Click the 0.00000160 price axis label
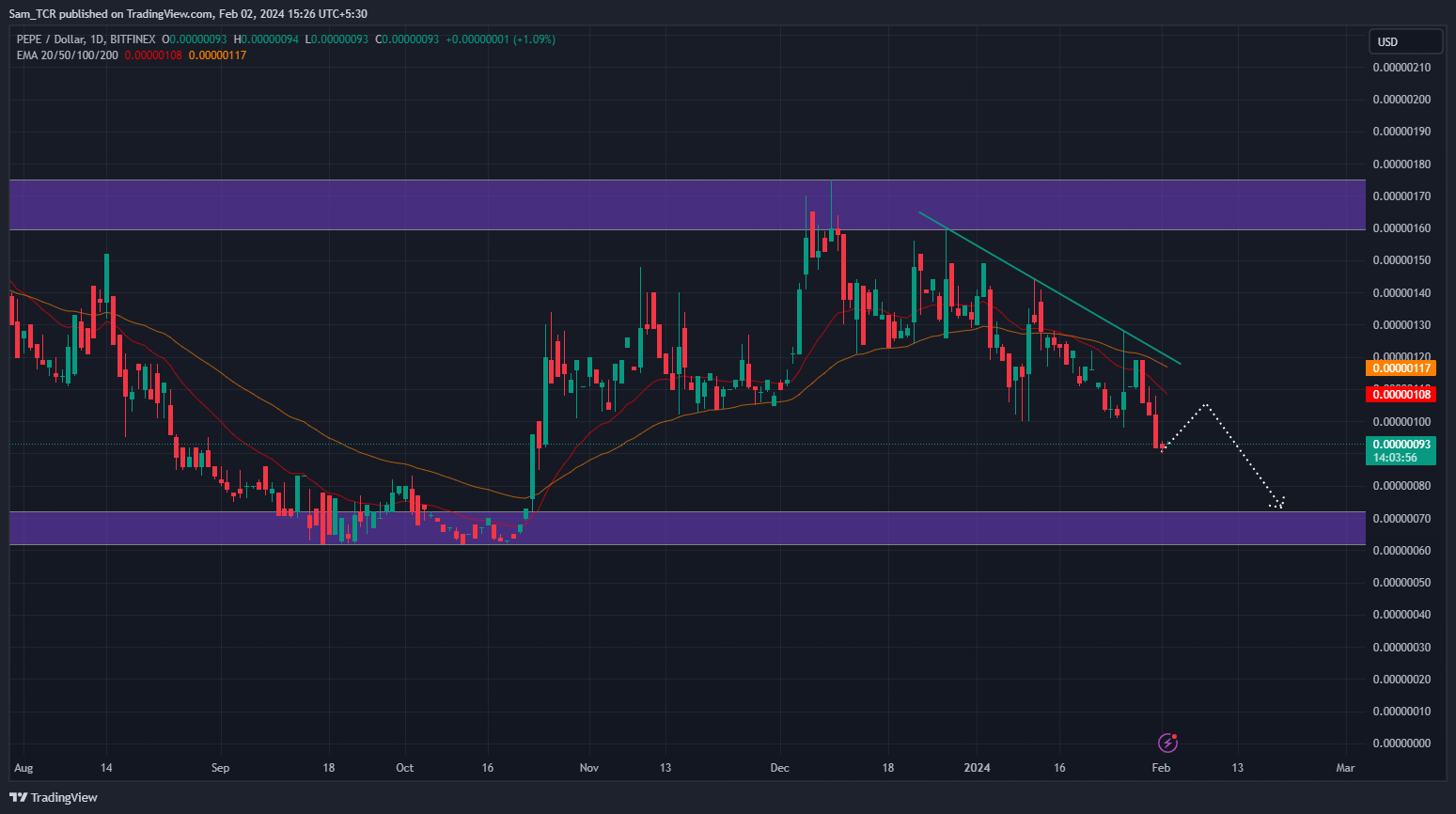 pyautogui.click(x=1401, y=228)
